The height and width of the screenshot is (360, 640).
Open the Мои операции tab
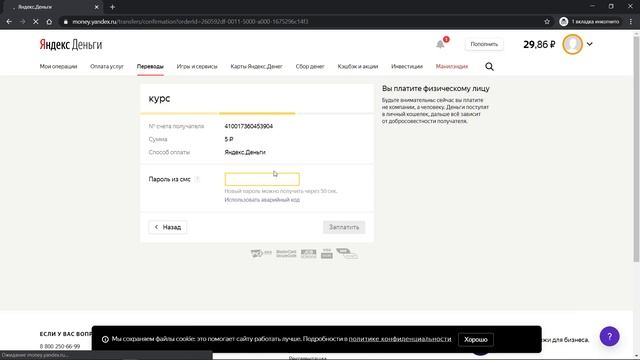[58, 67]
